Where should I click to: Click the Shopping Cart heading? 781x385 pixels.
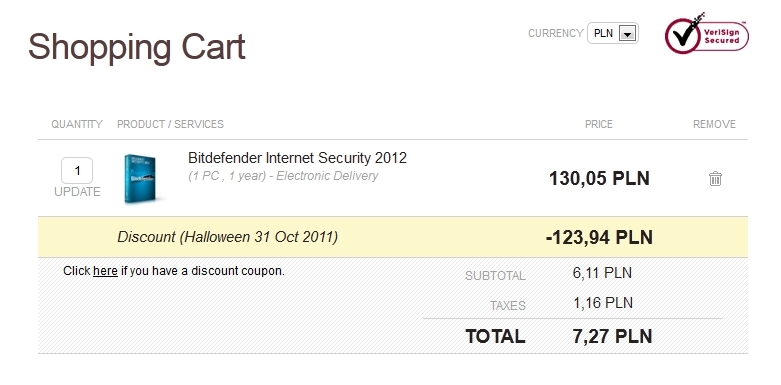[136, 48]
